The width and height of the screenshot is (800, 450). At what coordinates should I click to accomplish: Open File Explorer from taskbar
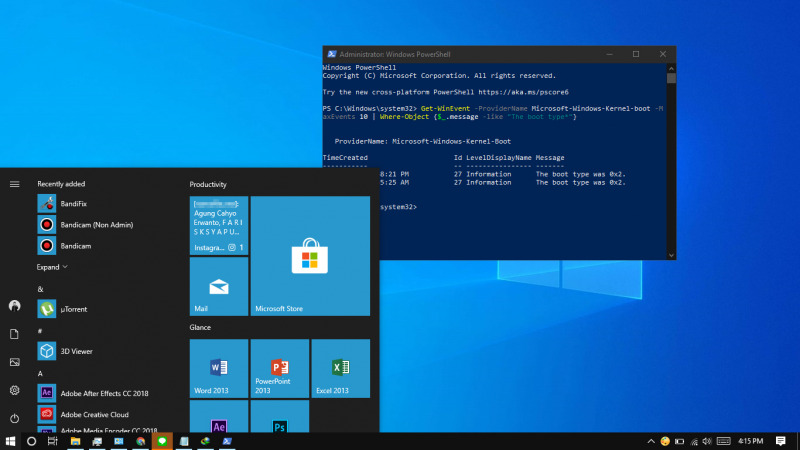click(75, 441)
